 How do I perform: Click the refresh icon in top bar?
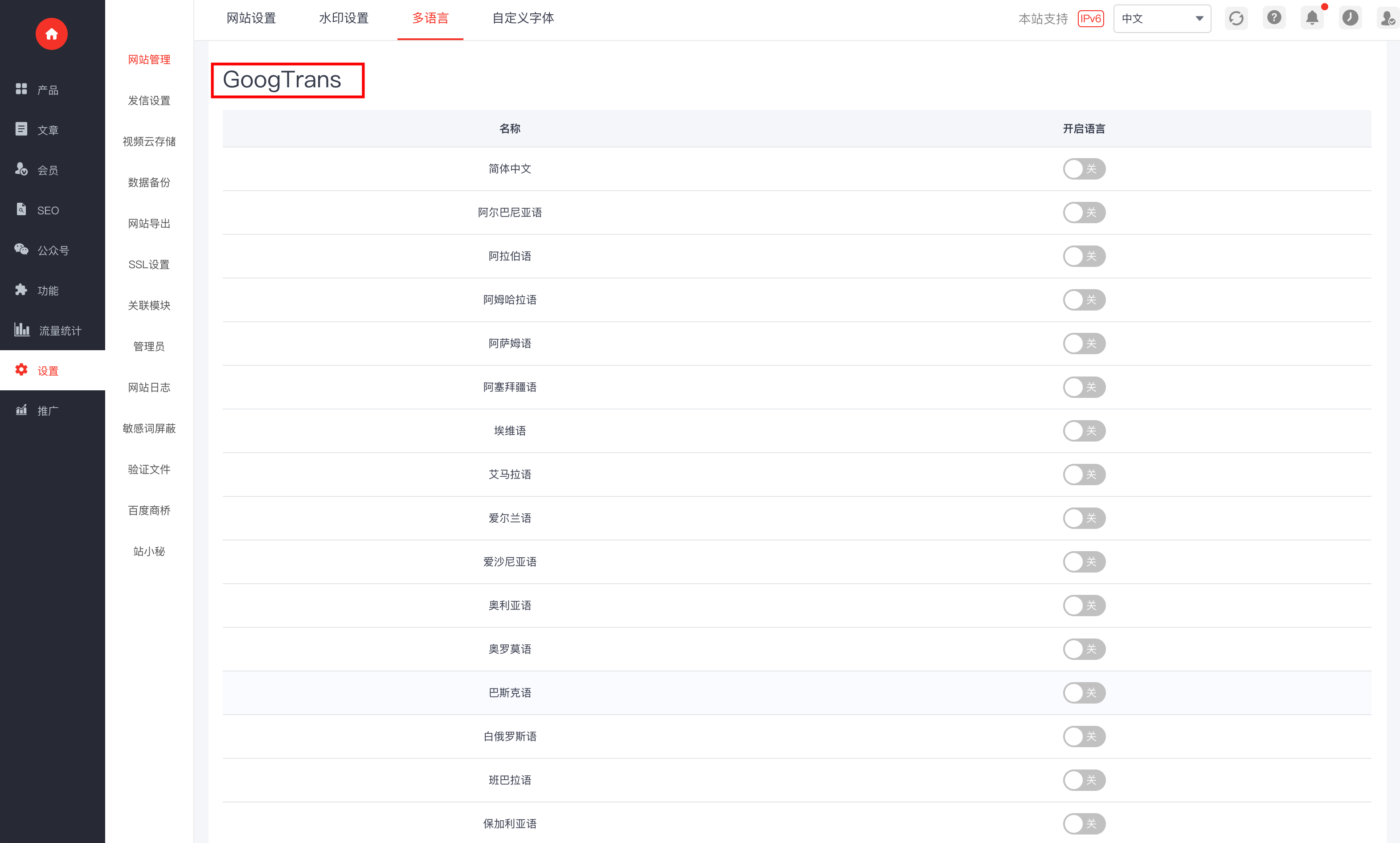1236,18
